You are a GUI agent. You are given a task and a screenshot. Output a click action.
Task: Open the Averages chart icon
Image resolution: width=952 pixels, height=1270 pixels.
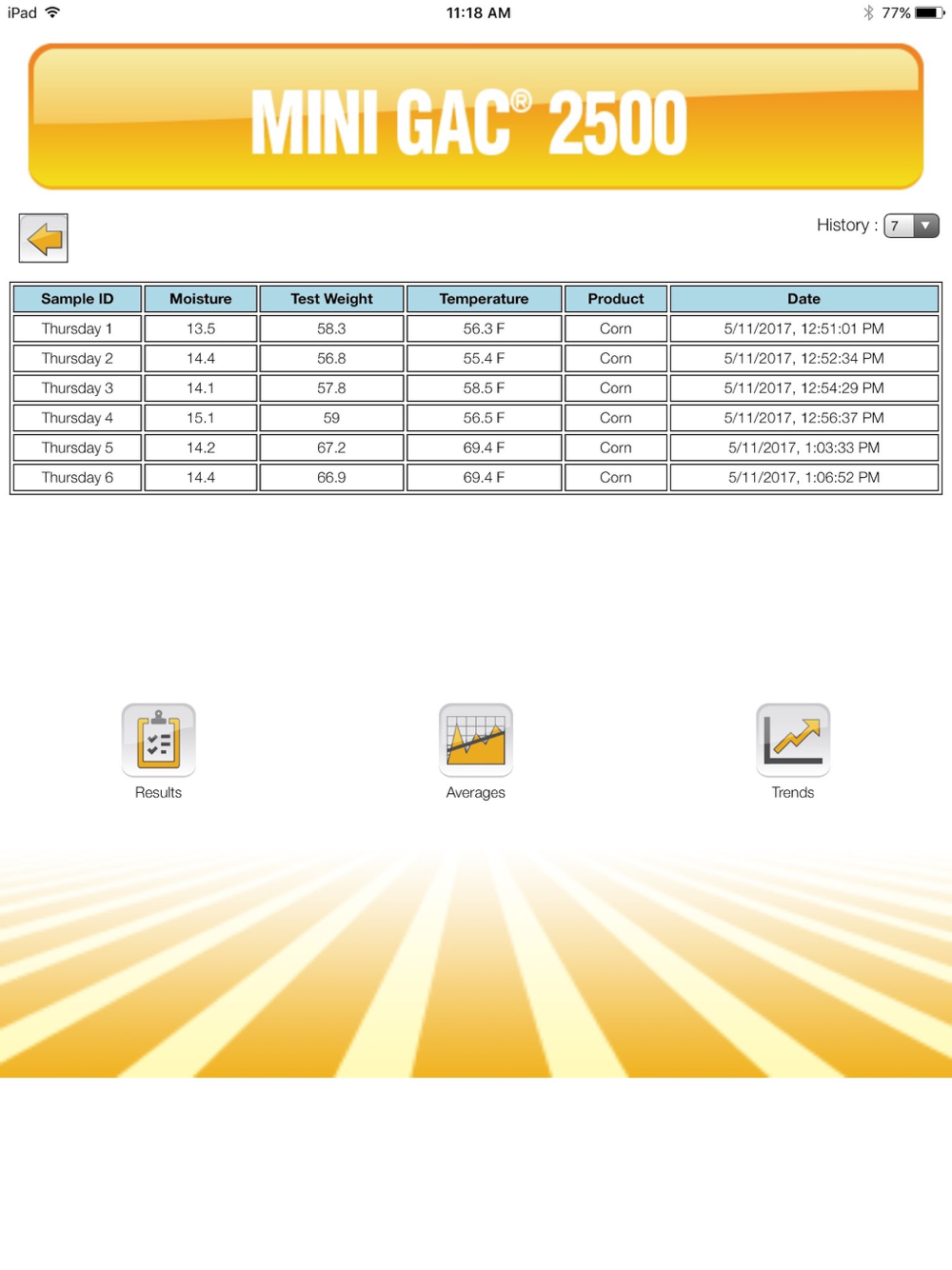[x=476, y=740]
